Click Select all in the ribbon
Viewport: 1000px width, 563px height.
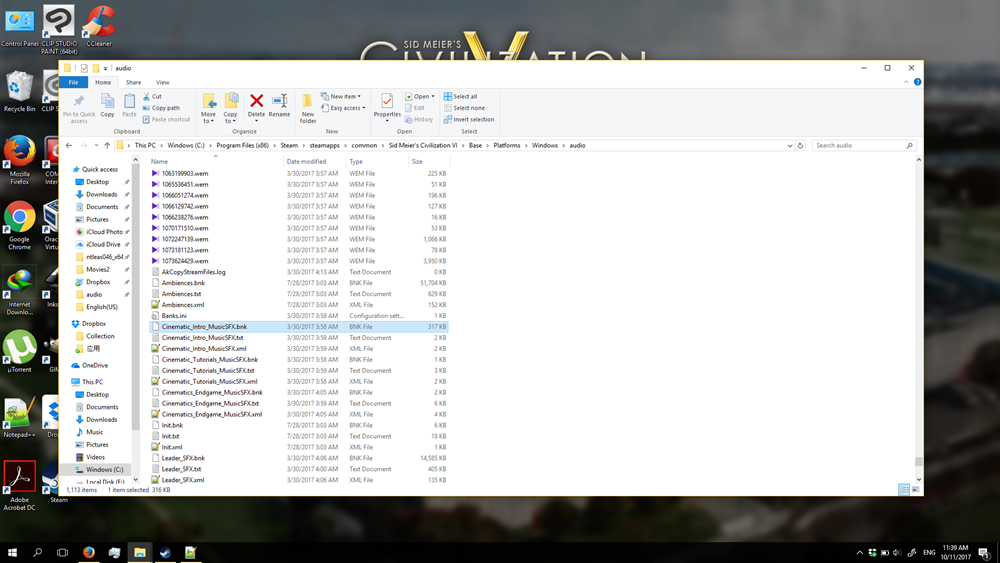coord(460,96)
